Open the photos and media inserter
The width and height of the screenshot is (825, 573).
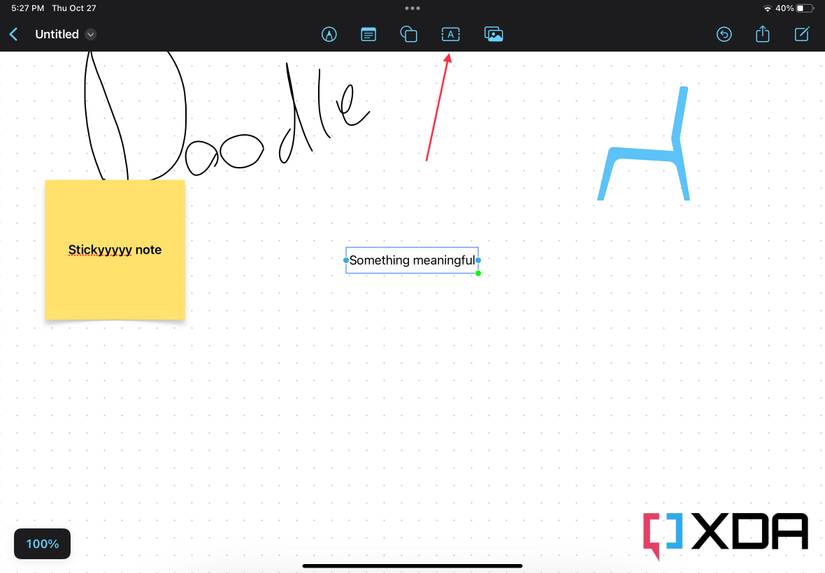pyautogui.click(x=494, y=35)
